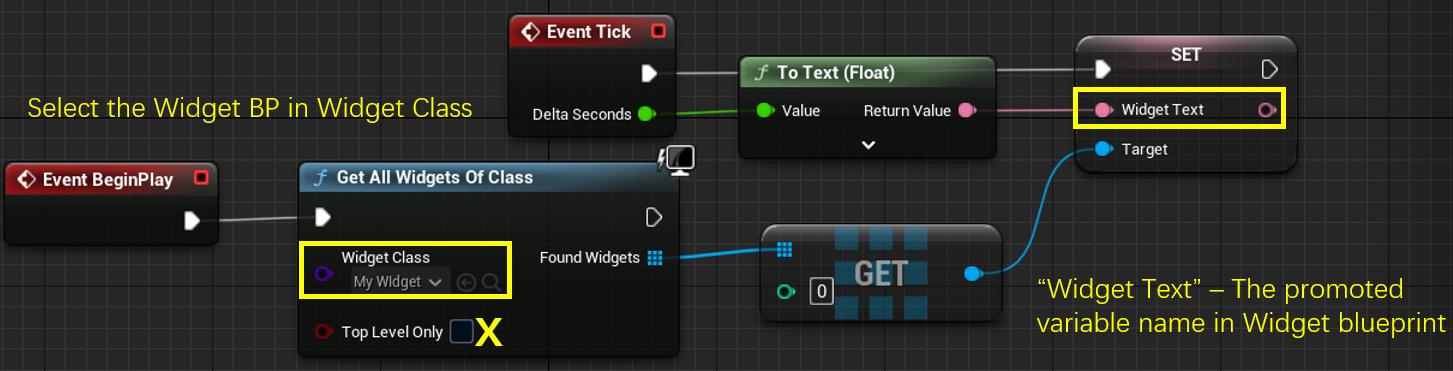Screen dimensions: 1453x371
Task: Click the To Text Return Value pink pin
Action: 966,111
